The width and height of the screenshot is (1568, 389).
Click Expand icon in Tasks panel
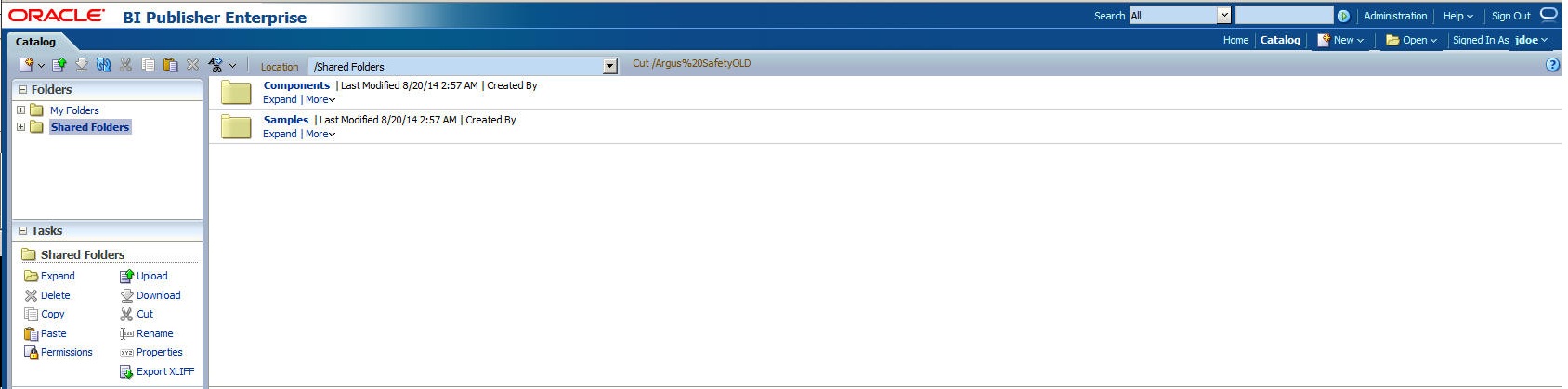coord(31,276)
